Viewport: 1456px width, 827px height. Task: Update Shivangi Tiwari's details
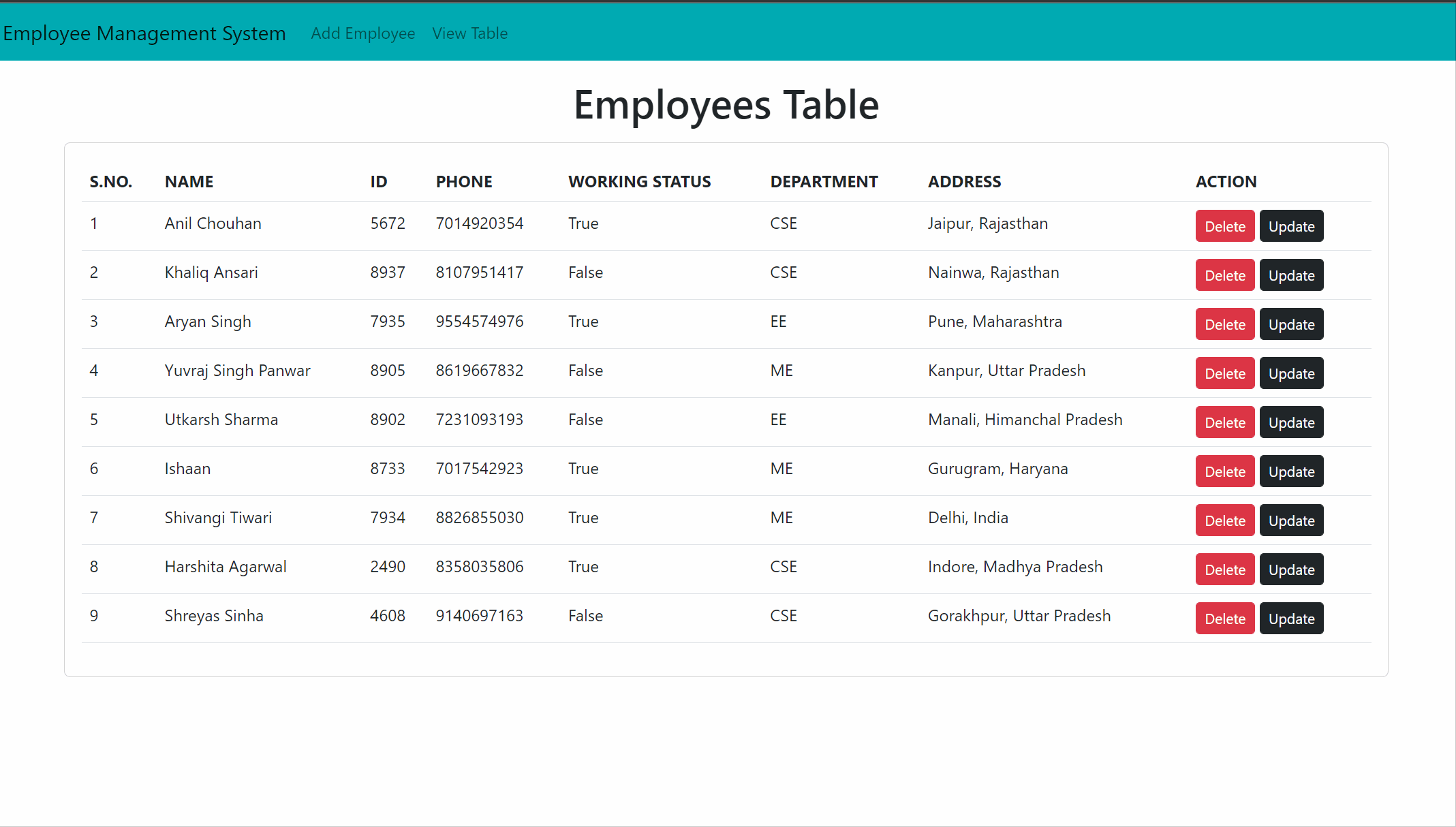click(1290, 520)
